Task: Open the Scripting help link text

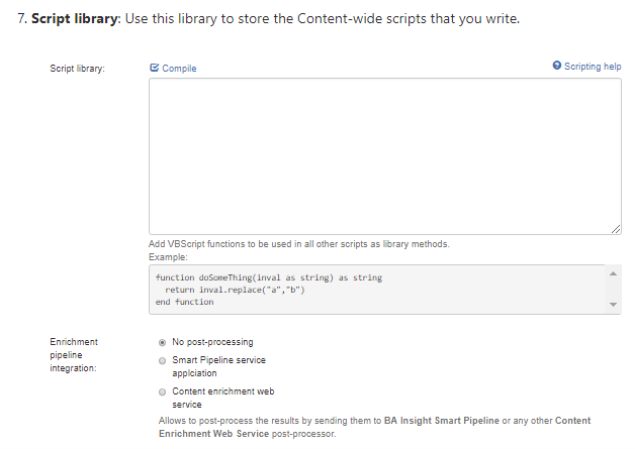Action: [x=593, y=67]
